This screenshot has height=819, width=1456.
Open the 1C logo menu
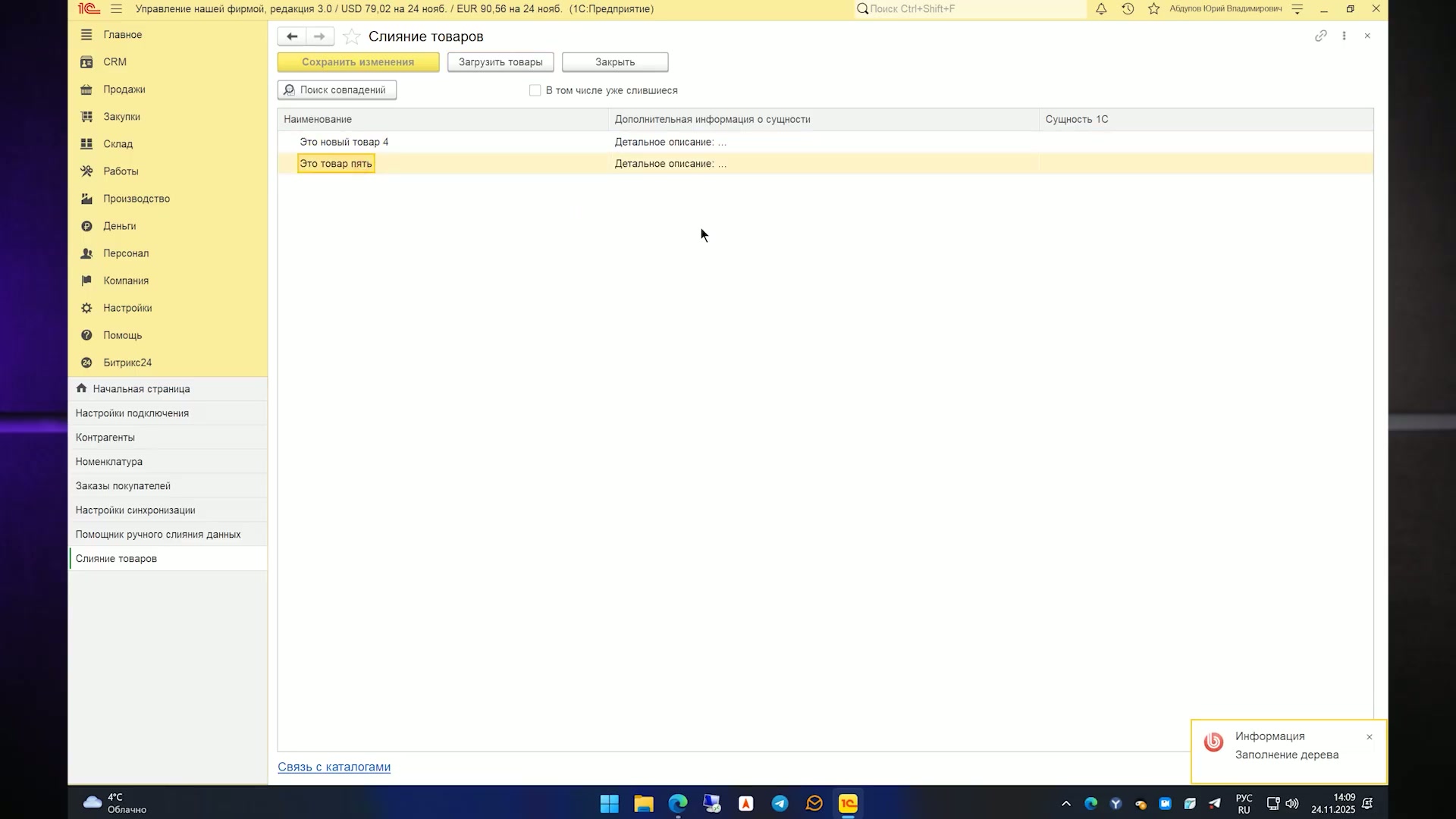tap(89, 9)
